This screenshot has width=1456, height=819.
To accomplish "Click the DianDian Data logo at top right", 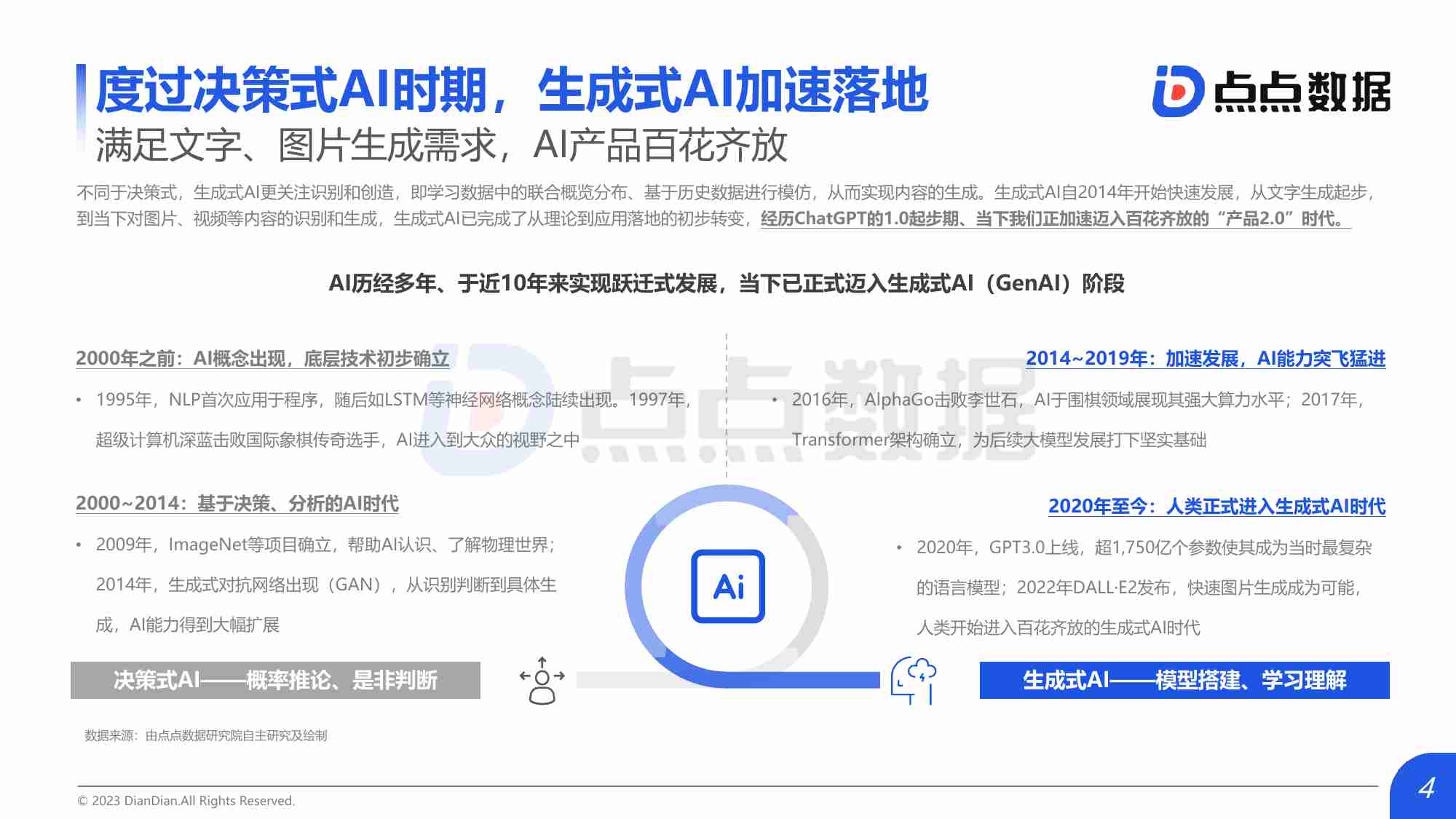I will pyautogui.click(x=1271, y=91).
